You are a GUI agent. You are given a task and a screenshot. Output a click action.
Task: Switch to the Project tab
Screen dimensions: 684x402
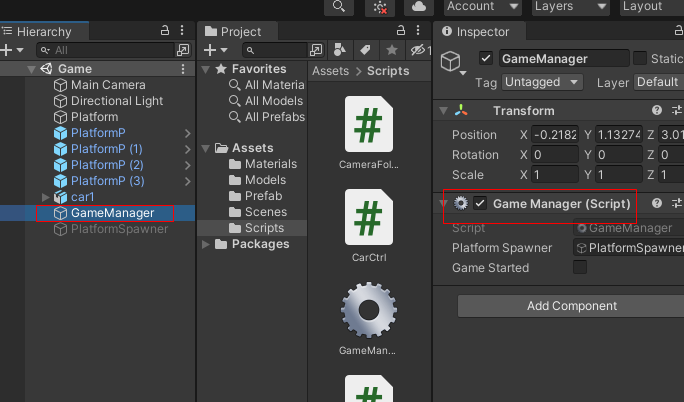238,31
